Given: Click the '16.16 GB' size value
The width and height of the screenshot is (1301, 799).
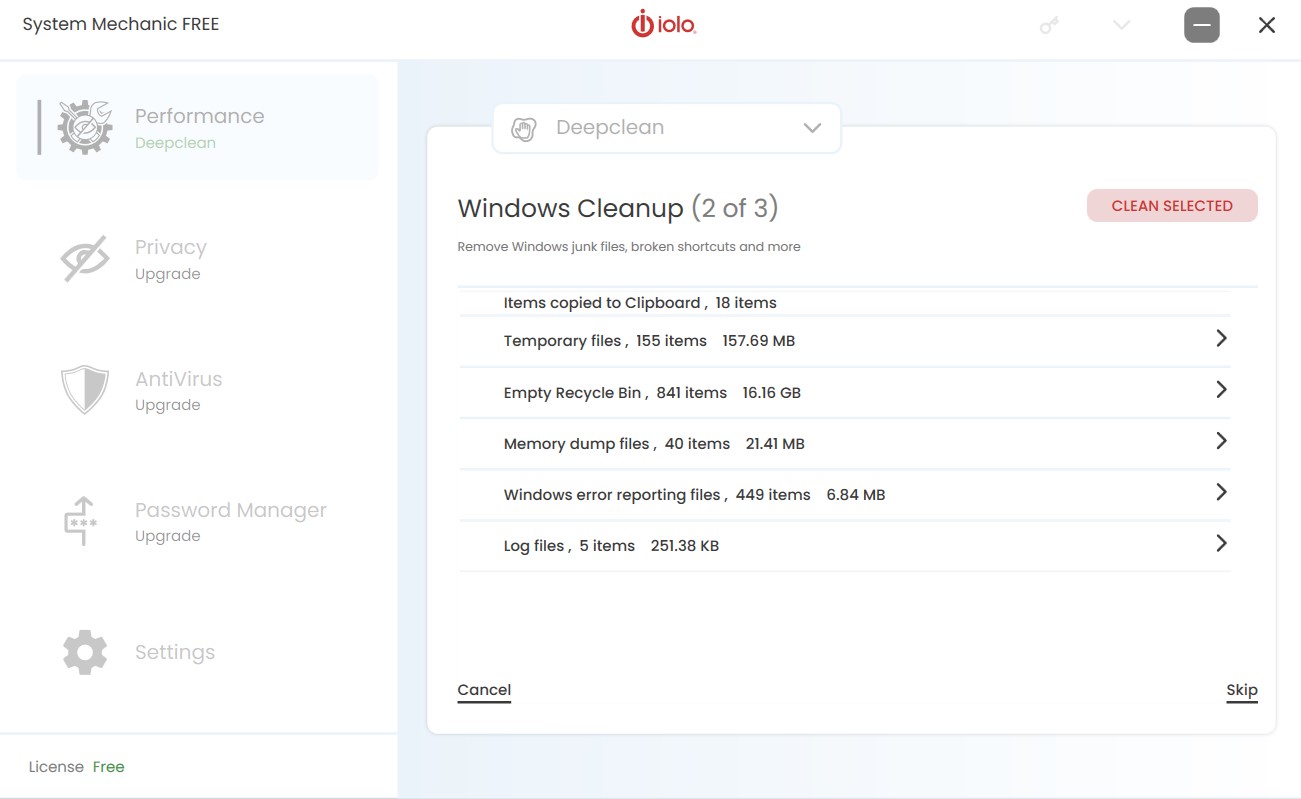Looking at the screenshot, I should tap(772, 393).
